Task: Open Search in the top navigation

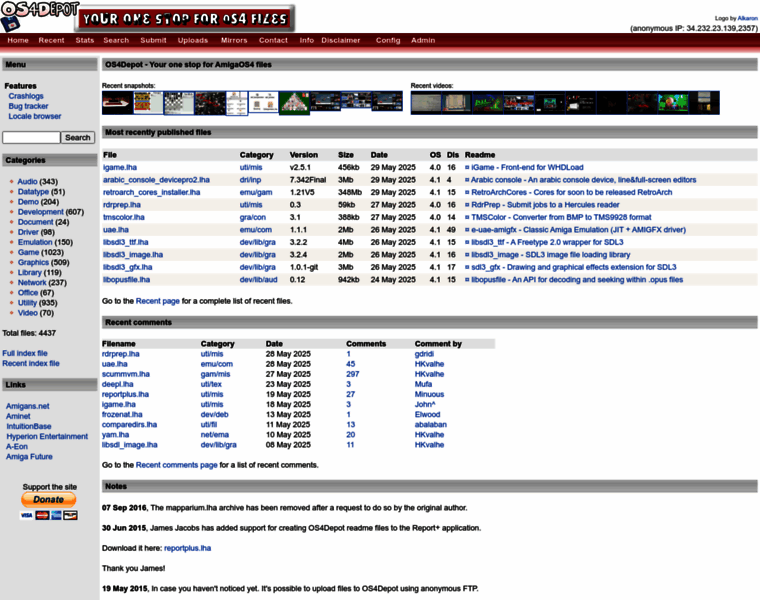Action: [116, 40]
